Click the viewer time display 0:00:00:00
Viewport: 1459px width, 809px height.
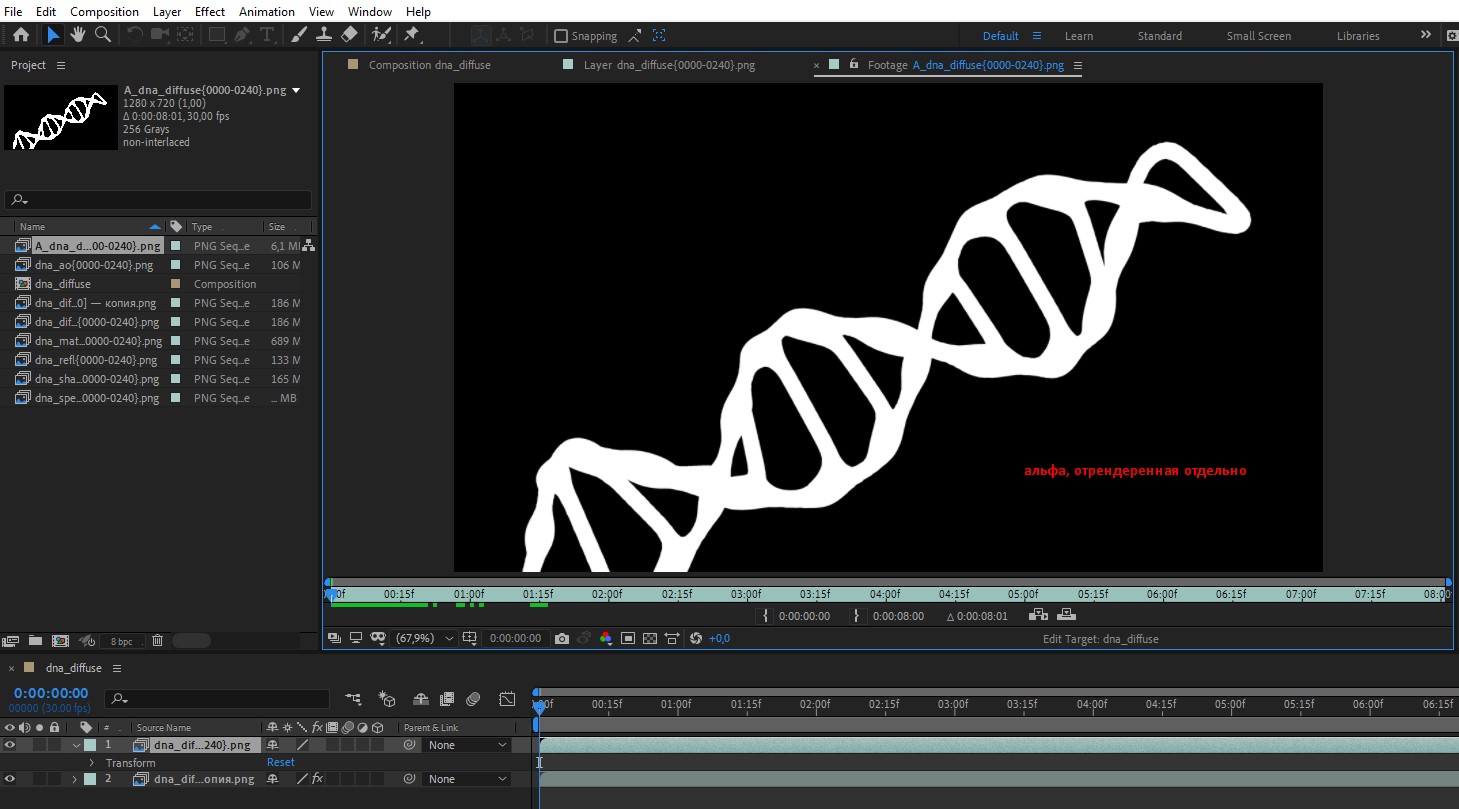coord(515,638)
